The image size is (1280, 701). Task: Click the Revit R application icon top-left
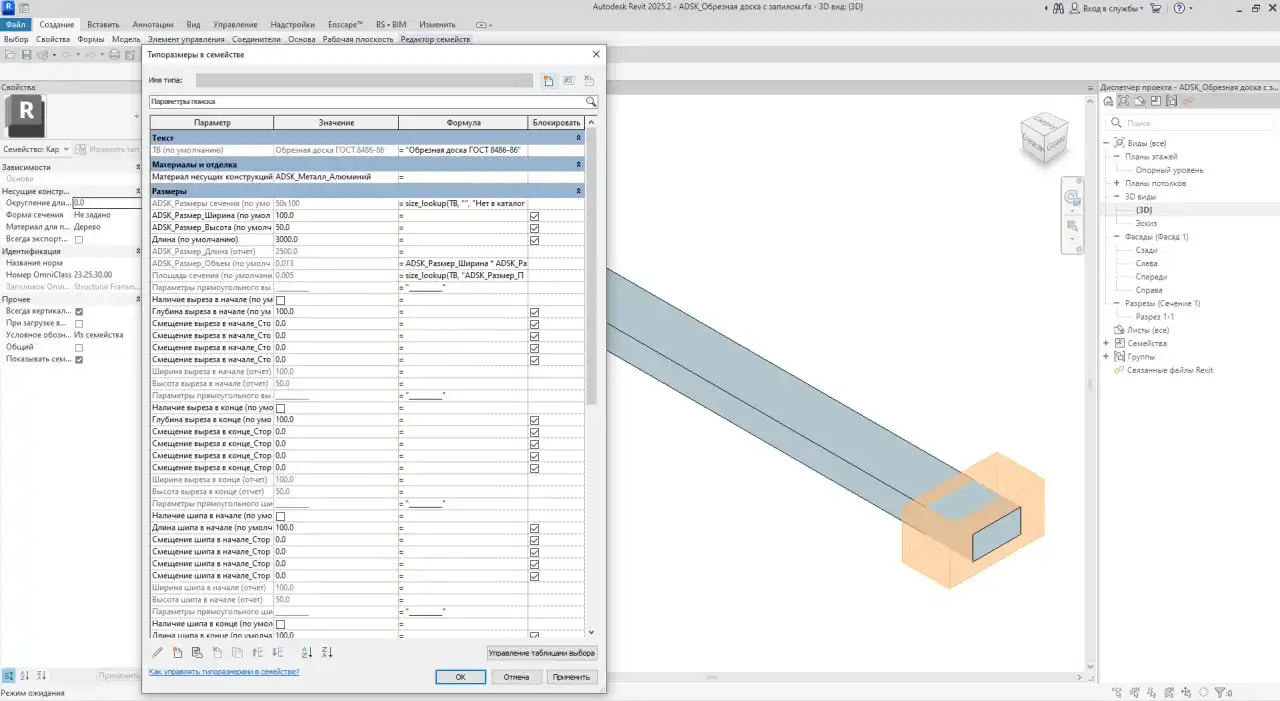[9, 7]
